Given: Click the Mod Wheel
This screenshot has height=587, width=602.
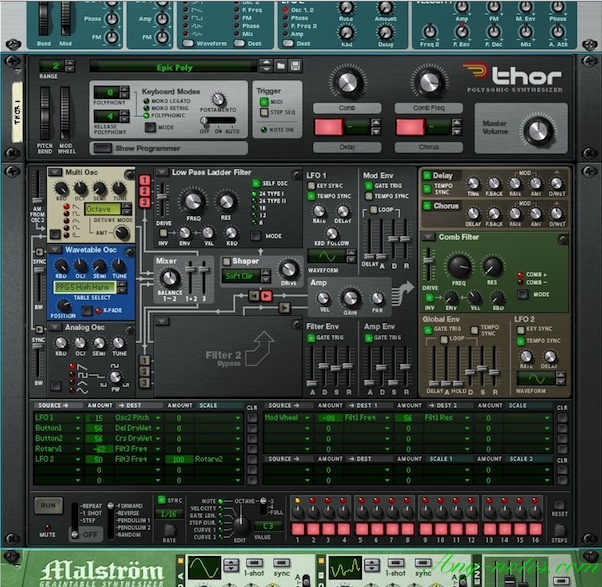Looking at the screenshot, I should click(x=65, y=113).
